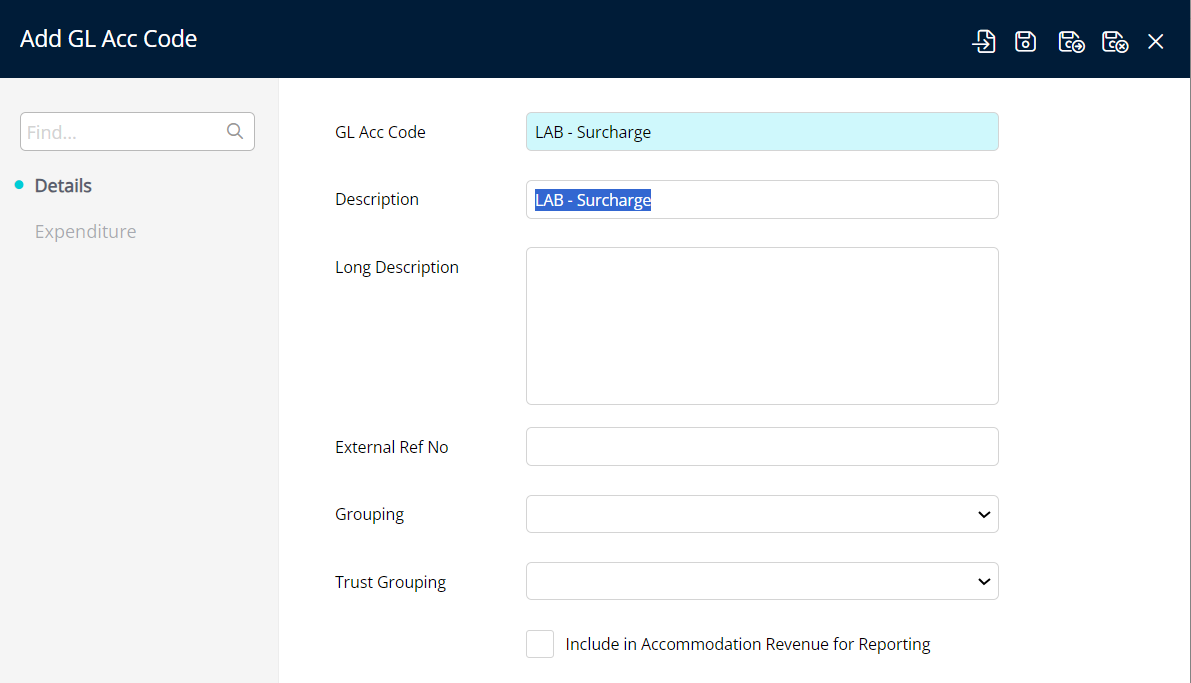Click the save and next icon
This screenshot has width=1191, height=683.
1071,41
